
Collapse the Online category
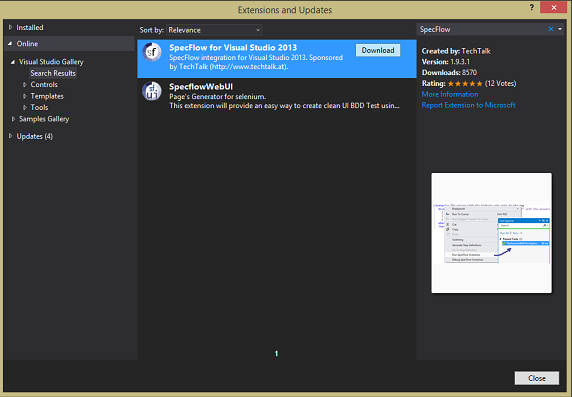(10, 43)
